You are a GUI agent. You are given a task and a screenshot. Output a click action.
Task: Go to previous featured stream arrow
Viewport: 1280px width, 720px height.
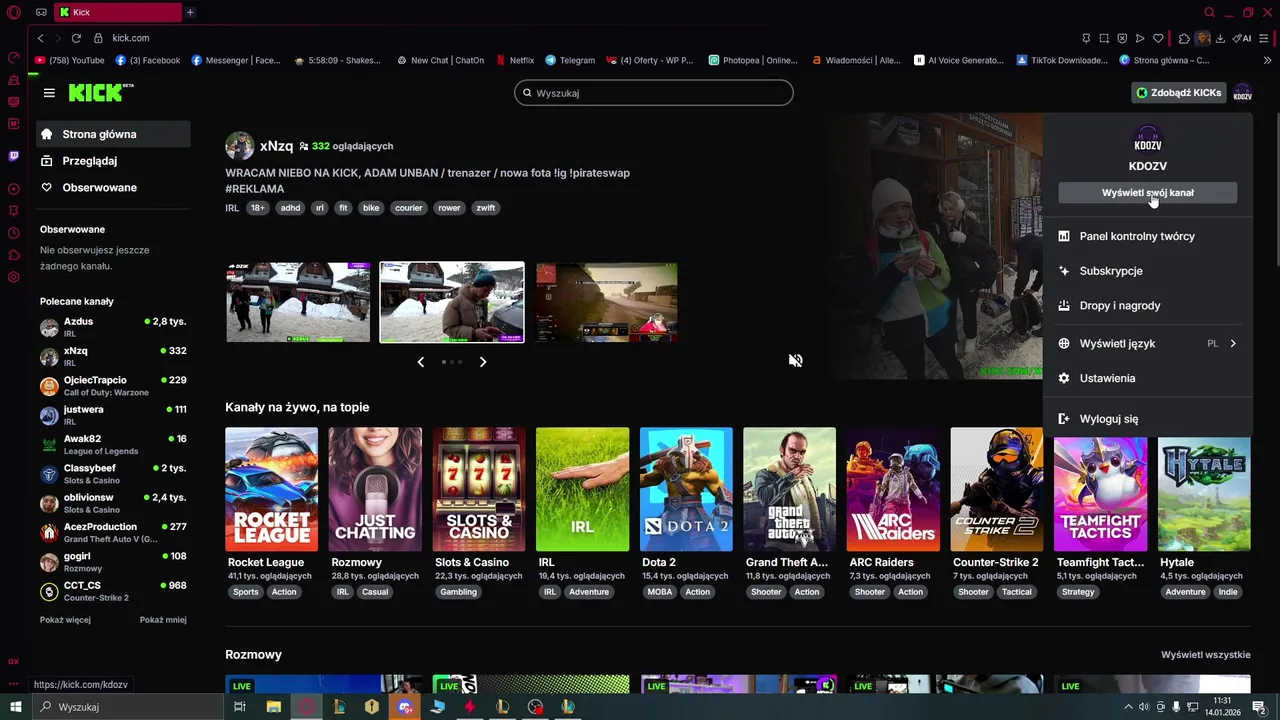click(421, 362)
